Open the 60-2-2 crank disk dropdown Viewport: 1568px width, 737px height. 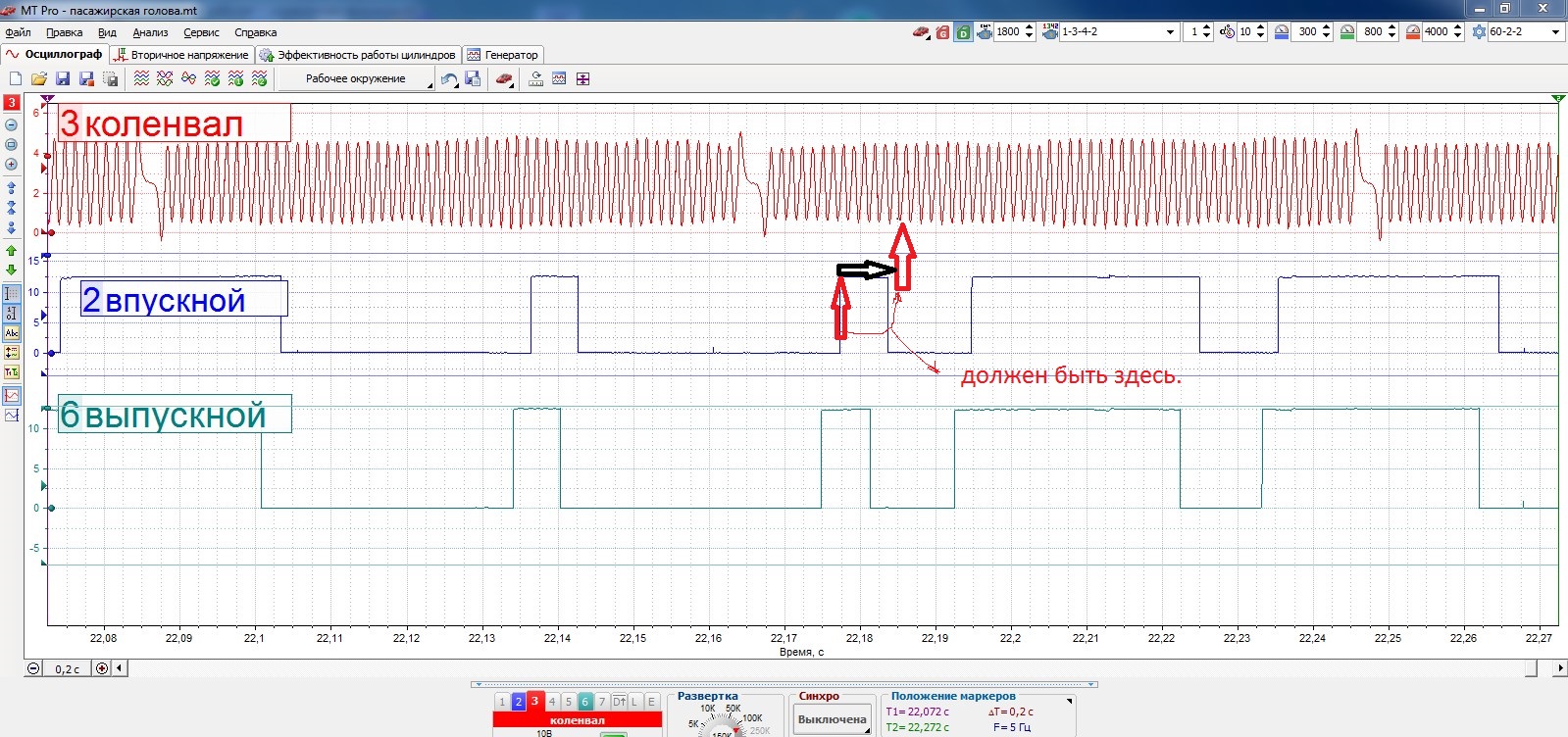(1555, 32)
